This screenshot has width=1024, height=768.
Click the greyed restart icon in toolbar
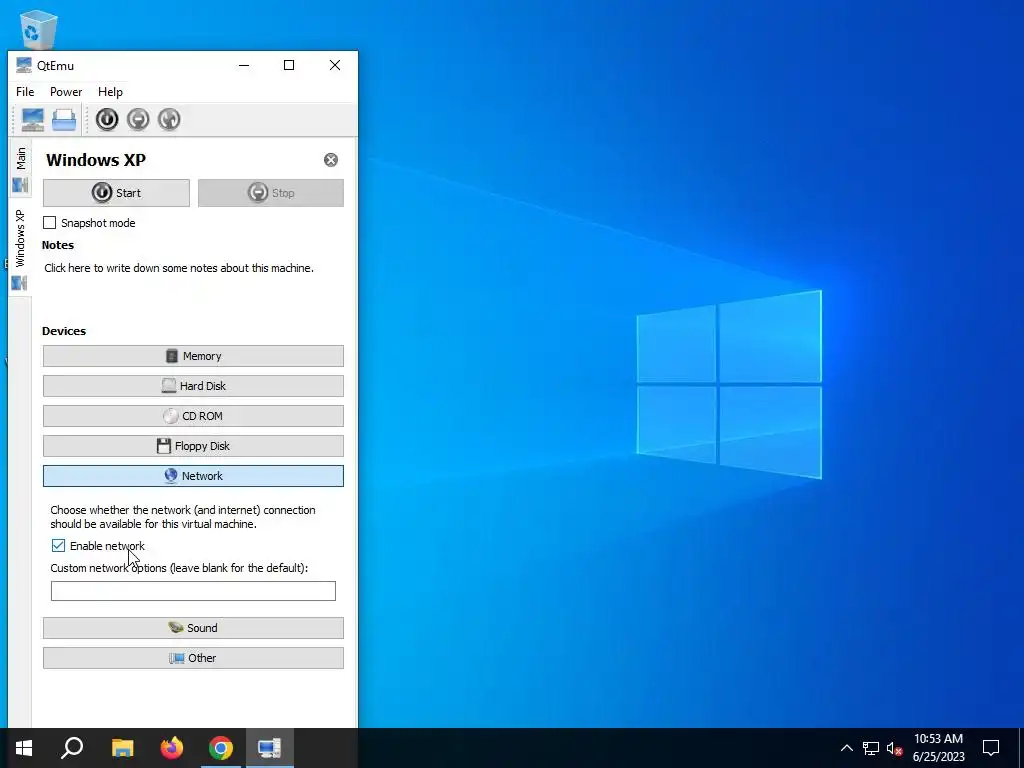coord(169,120)
